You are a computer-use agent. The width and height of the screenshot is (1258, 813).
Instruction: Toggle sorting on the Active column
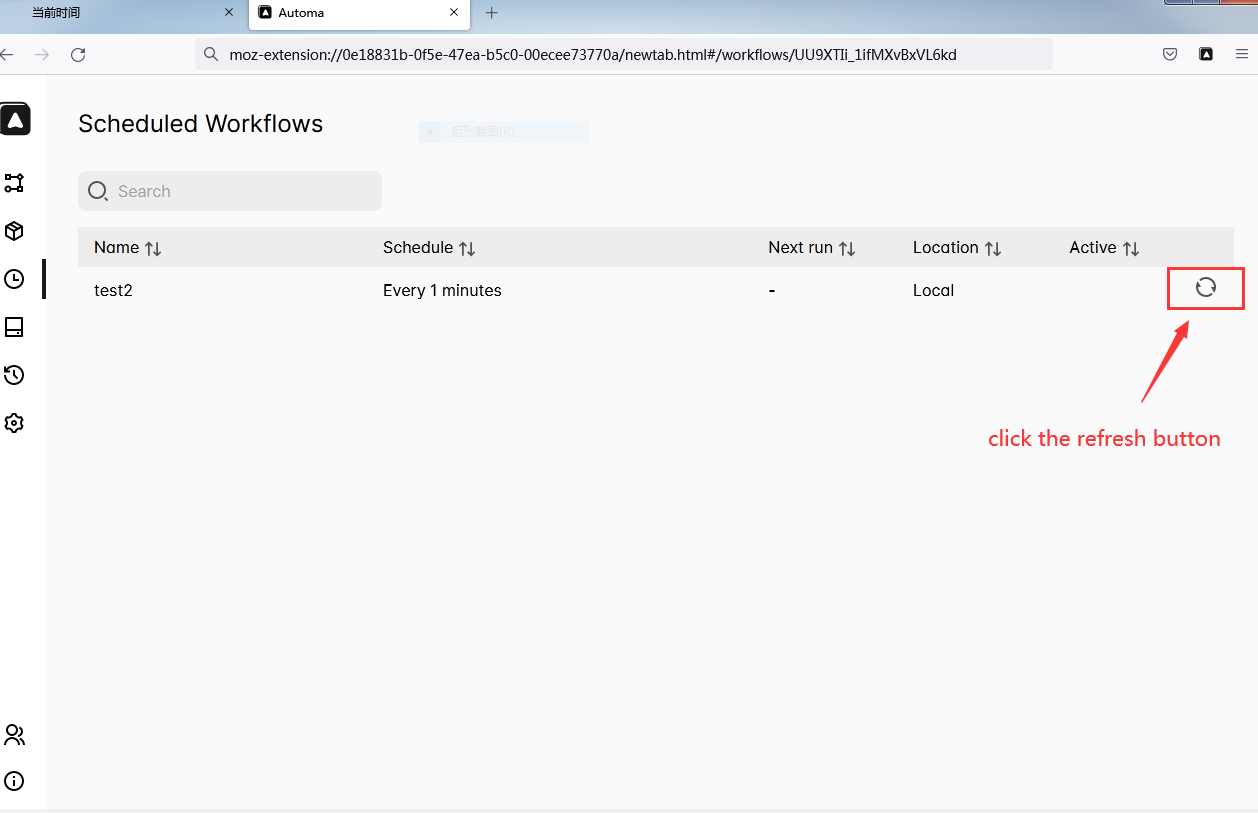(1104, 247)
